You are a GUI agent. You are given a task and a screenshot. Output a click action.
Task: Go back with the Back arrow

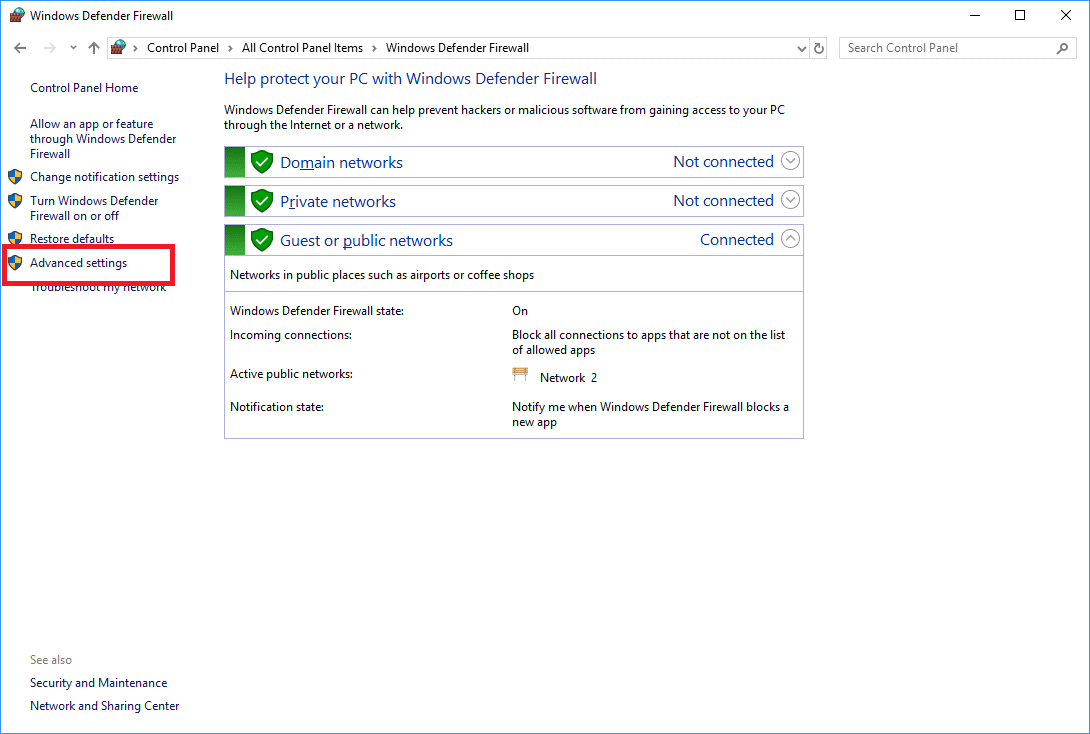(20, 48)
